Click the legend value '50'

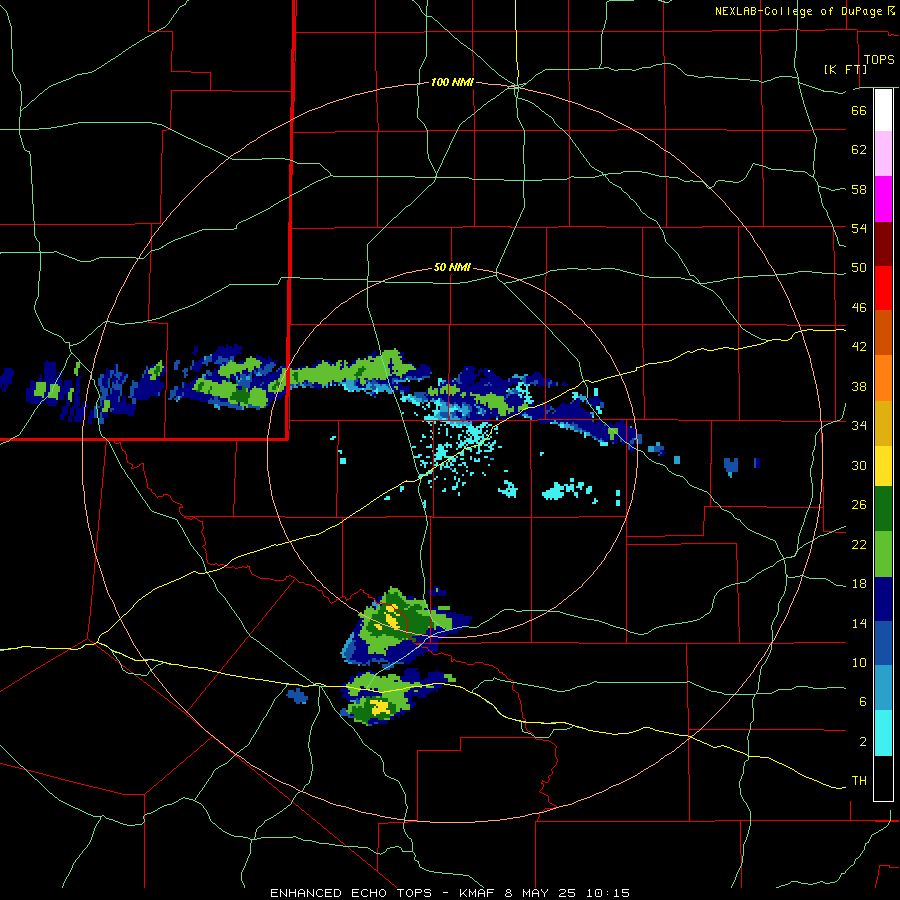click(859, 268)
